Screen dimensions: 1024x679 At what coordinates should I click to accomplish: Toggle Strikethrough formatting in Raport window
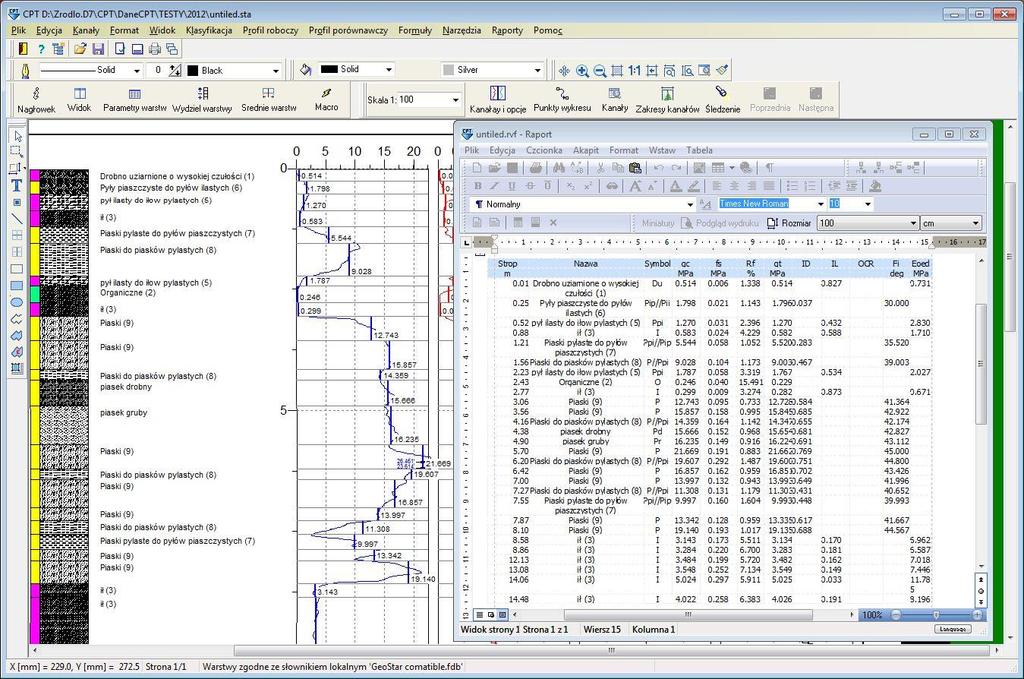[530, 186]
